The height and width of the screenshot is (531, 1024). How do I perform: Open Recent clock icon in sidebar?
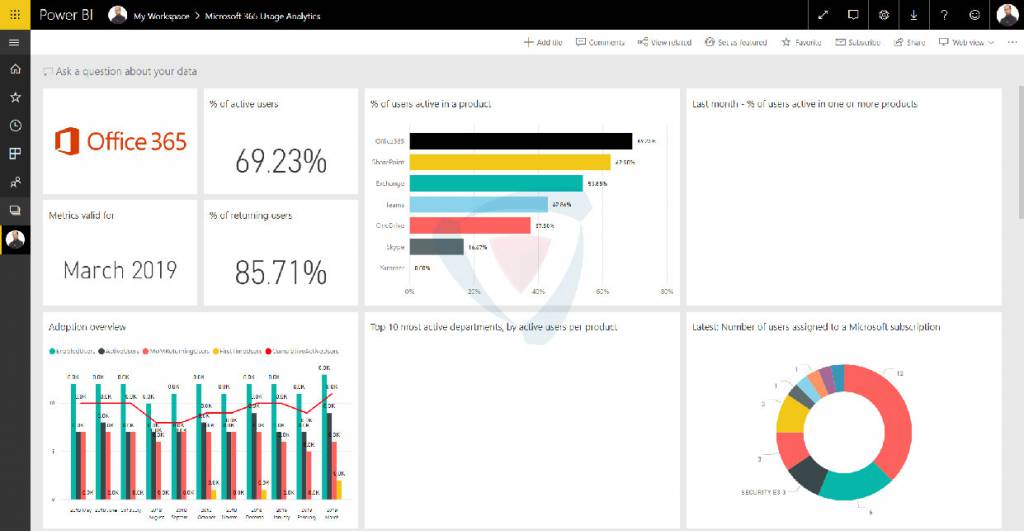tap(15, 126)
